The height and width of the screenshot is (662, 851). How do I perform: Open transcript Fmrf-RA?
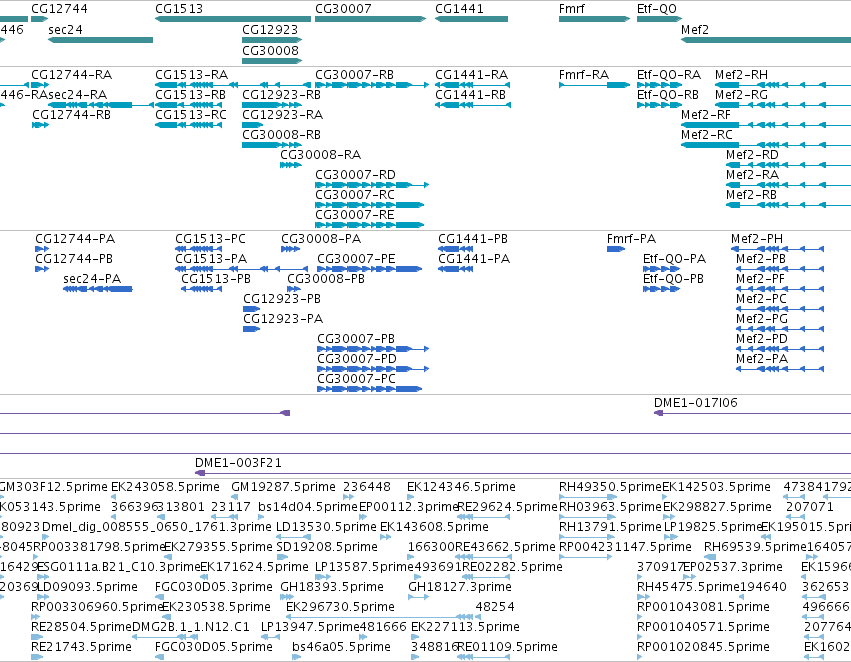(x=584, y=74)
